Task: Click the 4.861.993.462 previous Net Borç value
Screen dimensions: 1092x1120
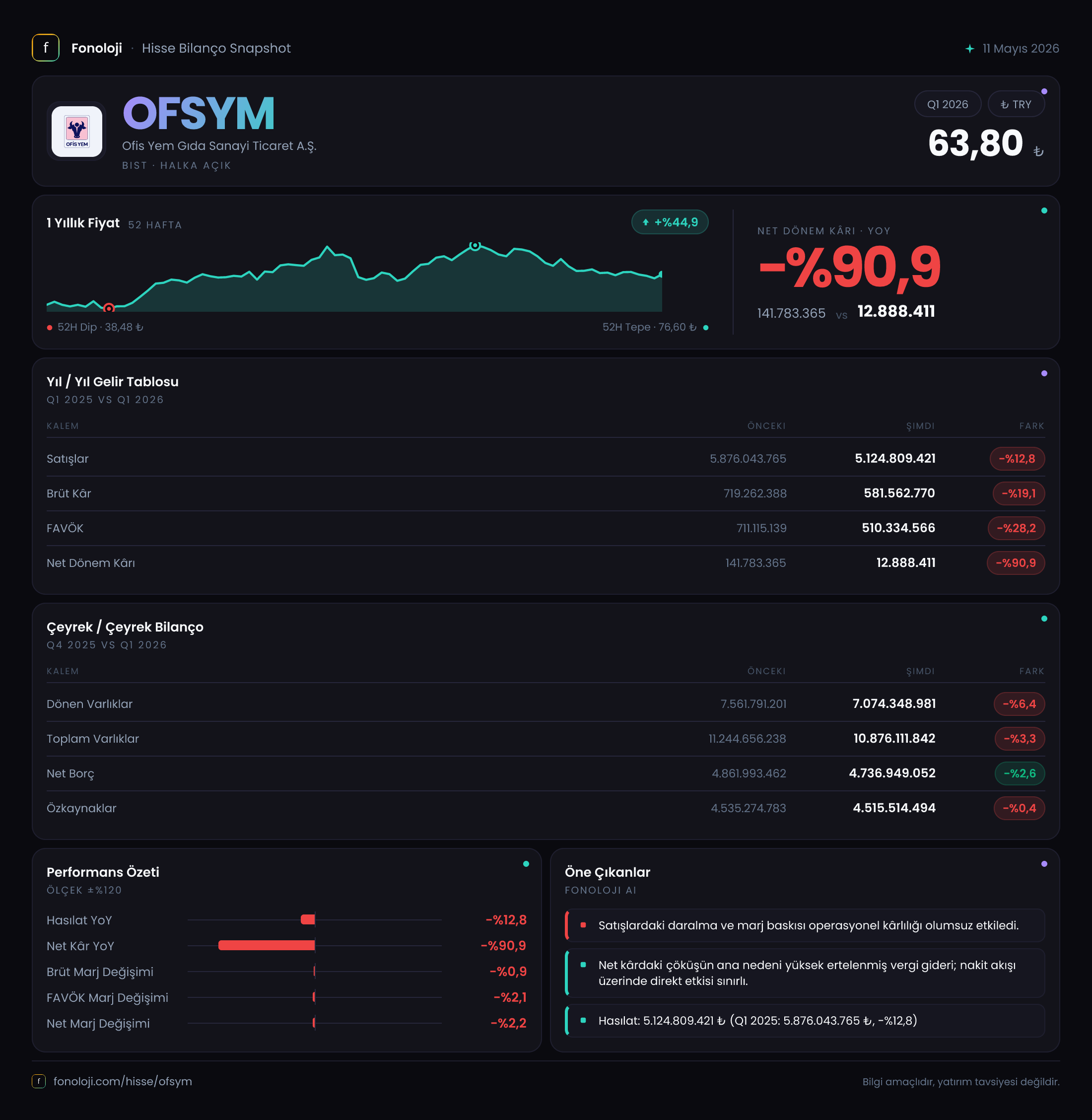Action: tap(749, 773)
